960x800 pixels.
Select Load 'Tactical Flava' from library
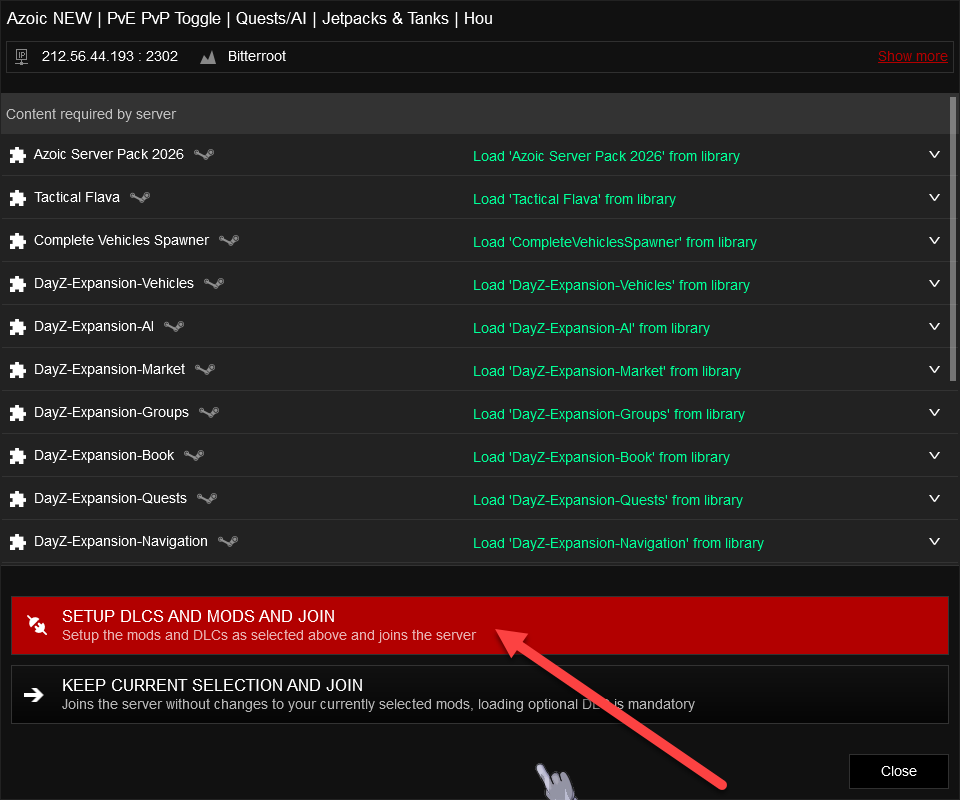pyautogui.click(x=574, y=199)
